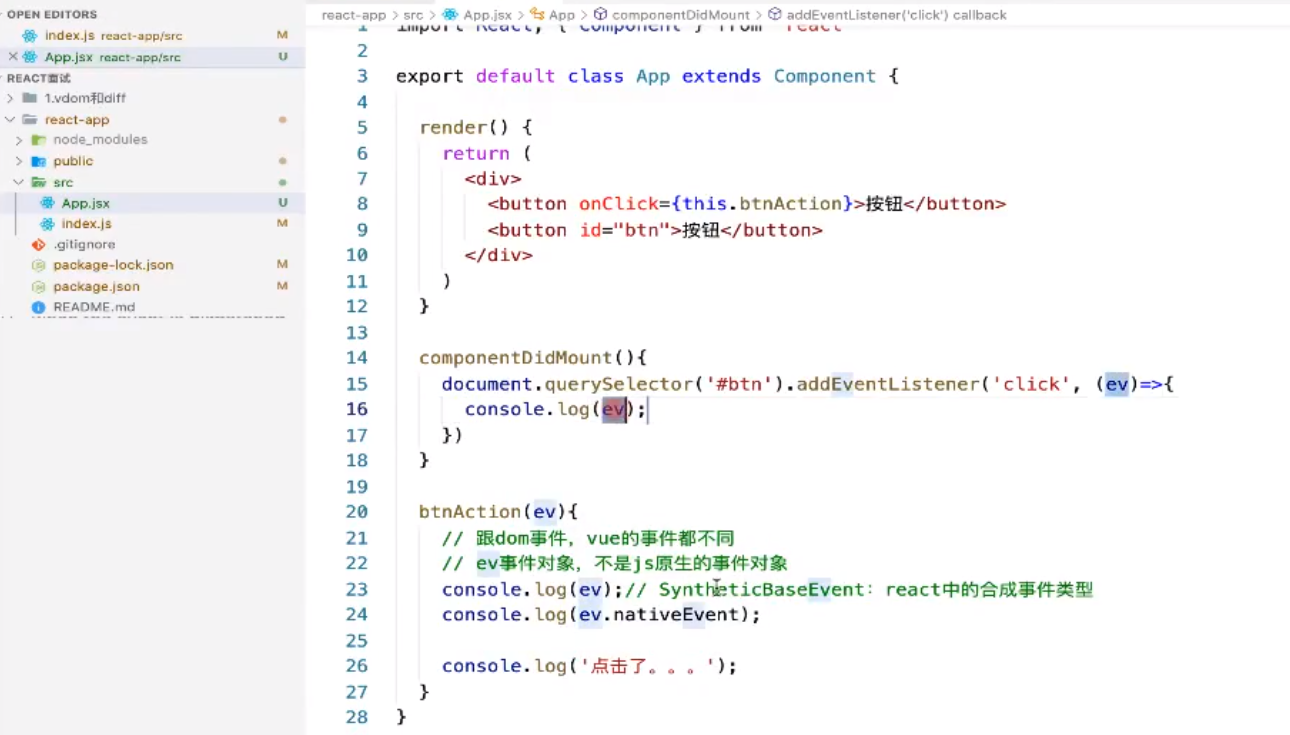The height and width of the screenshot is (735, 1290).
Task: Click the React icon beside index.js in Open Editors
Action: click(x=28, y=35)
